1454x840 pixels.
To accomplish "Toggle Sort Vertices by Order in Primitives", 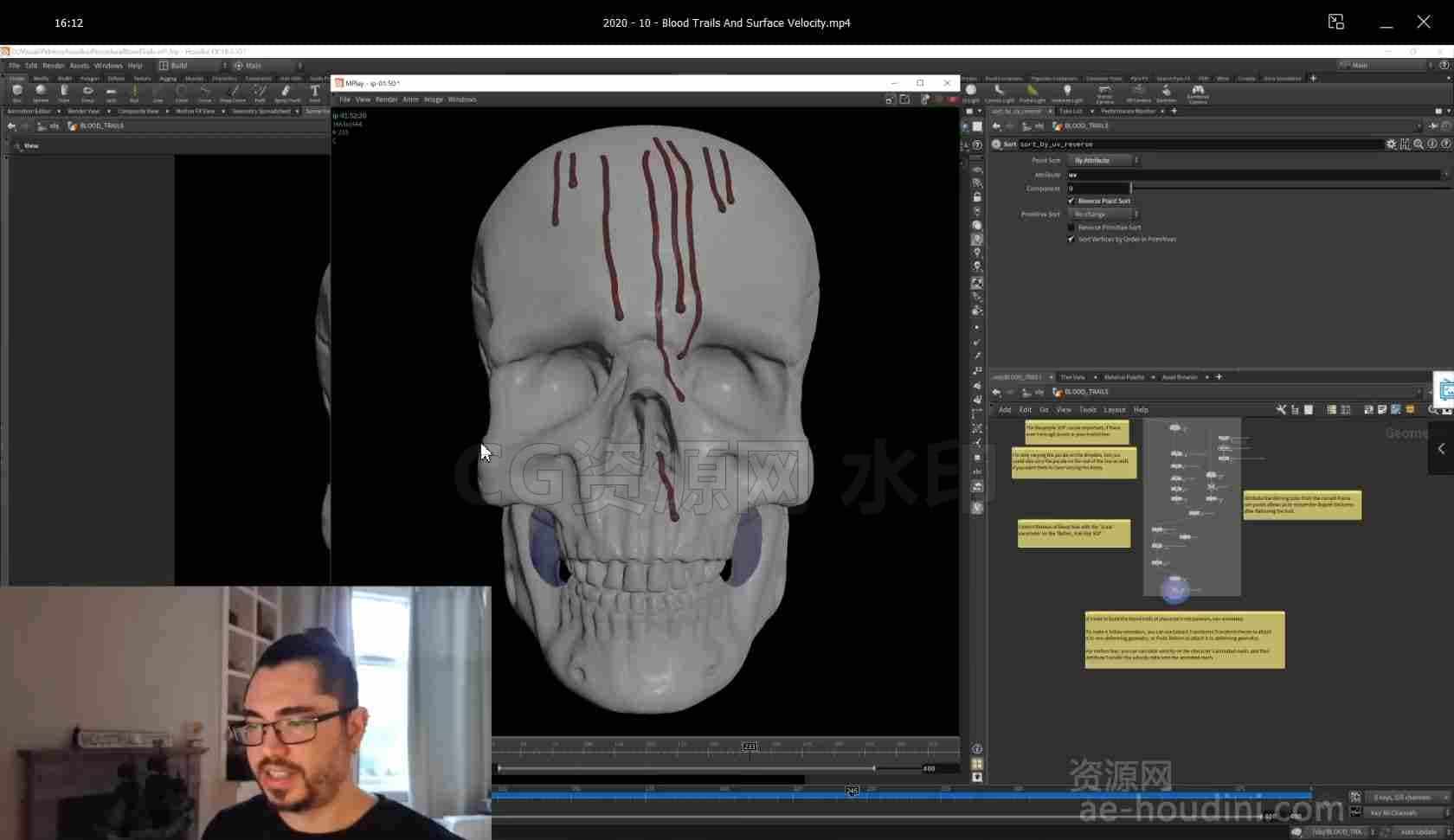I will (1071, 240).
